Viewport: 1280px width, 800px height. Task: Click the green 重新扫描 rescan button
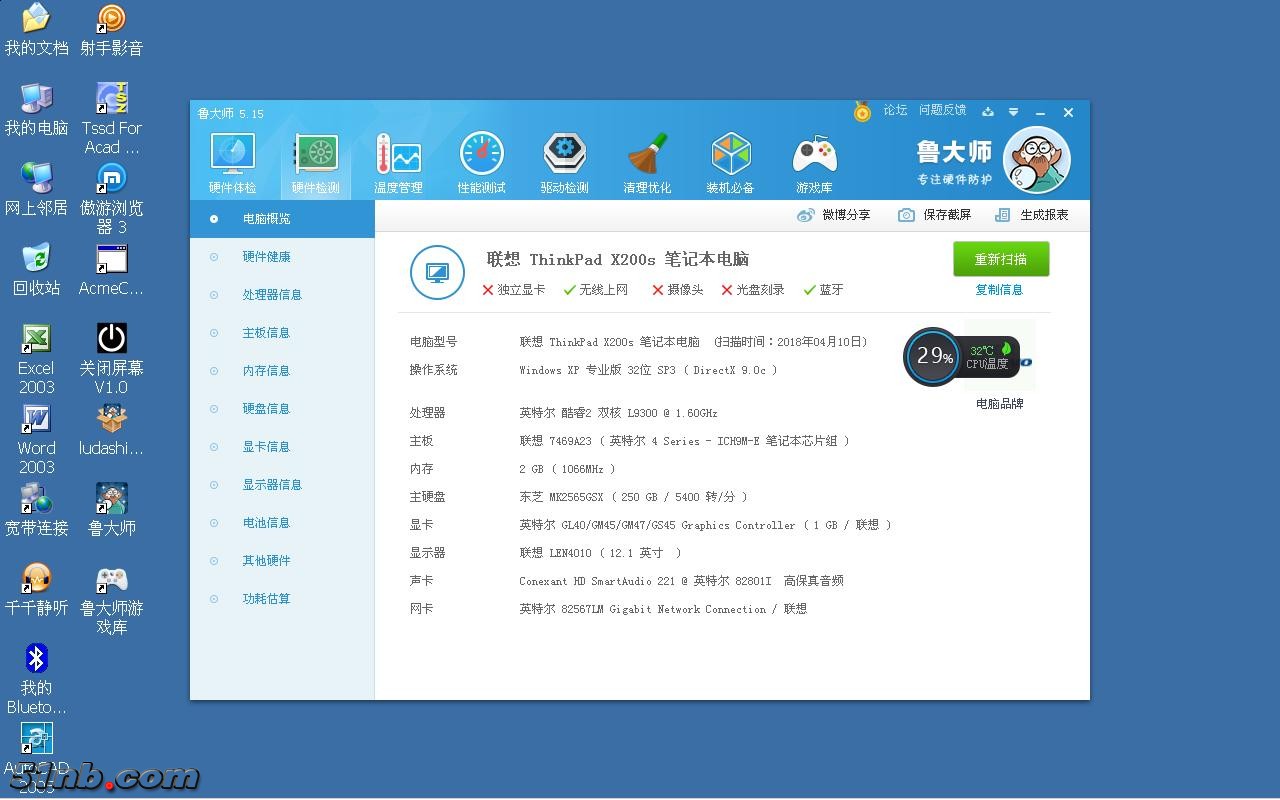point(1000,259)
